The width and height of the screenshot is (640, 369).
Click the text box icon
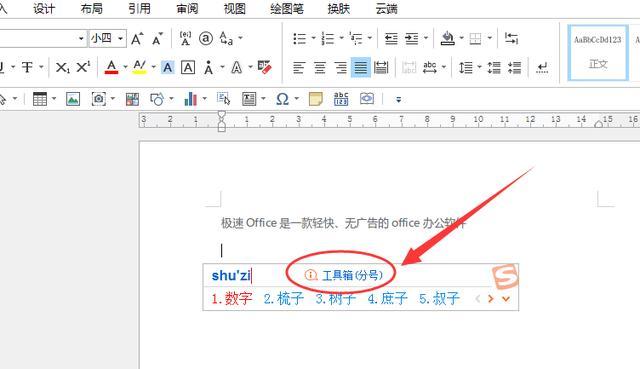click(249, 99)
